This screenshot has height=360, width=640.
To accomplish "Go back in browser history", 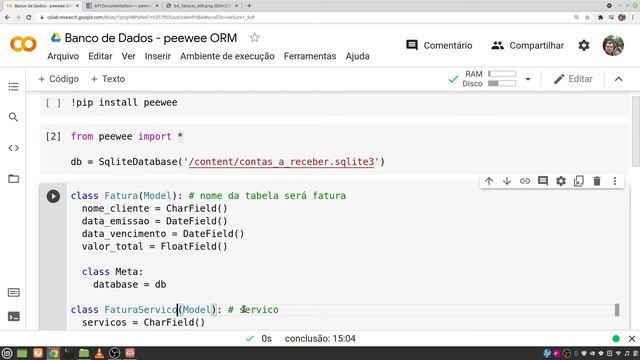I will tap(7, 18).
